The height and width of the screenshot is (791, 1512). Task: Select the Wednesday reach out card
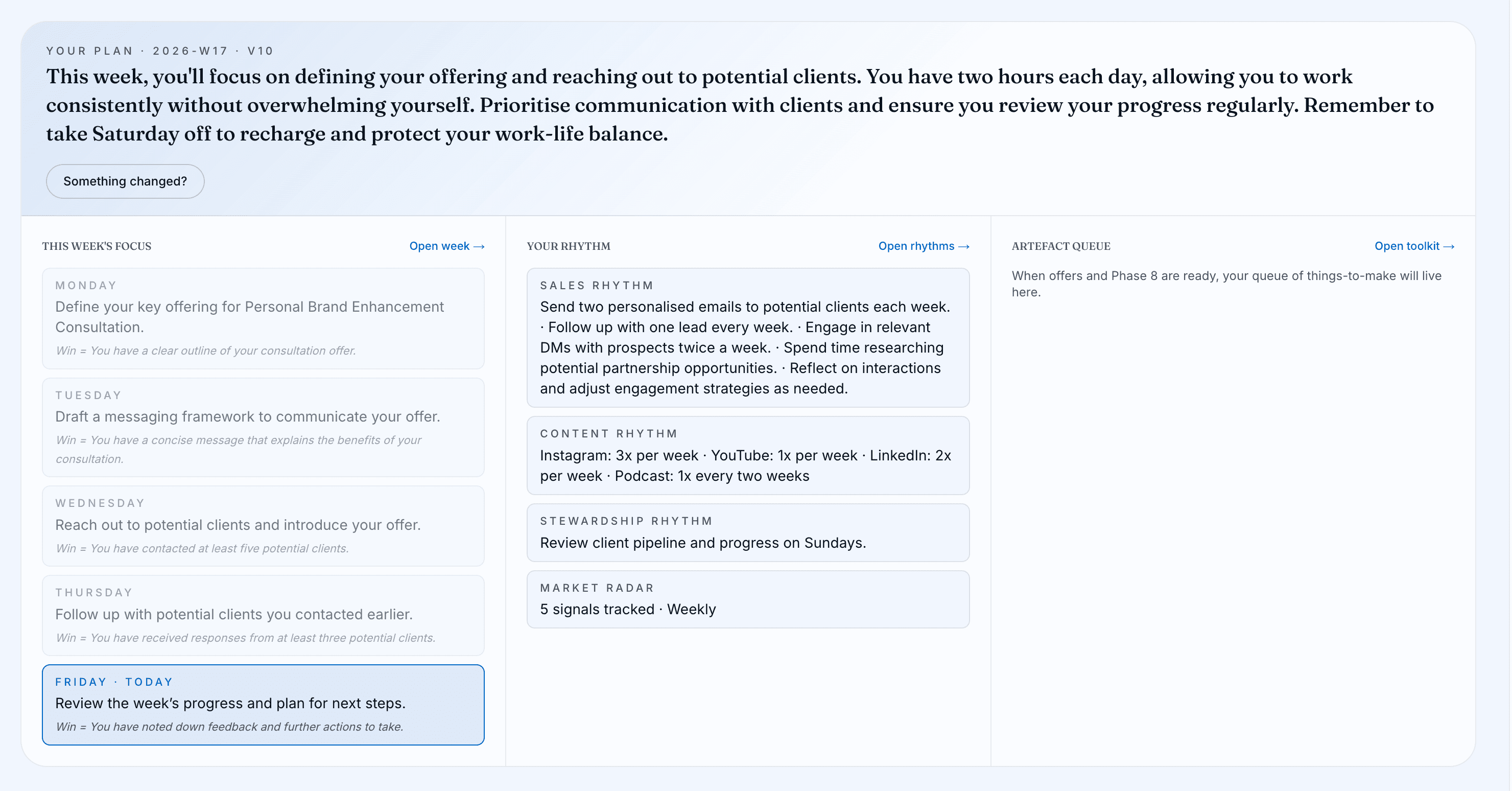coord(263,526)
